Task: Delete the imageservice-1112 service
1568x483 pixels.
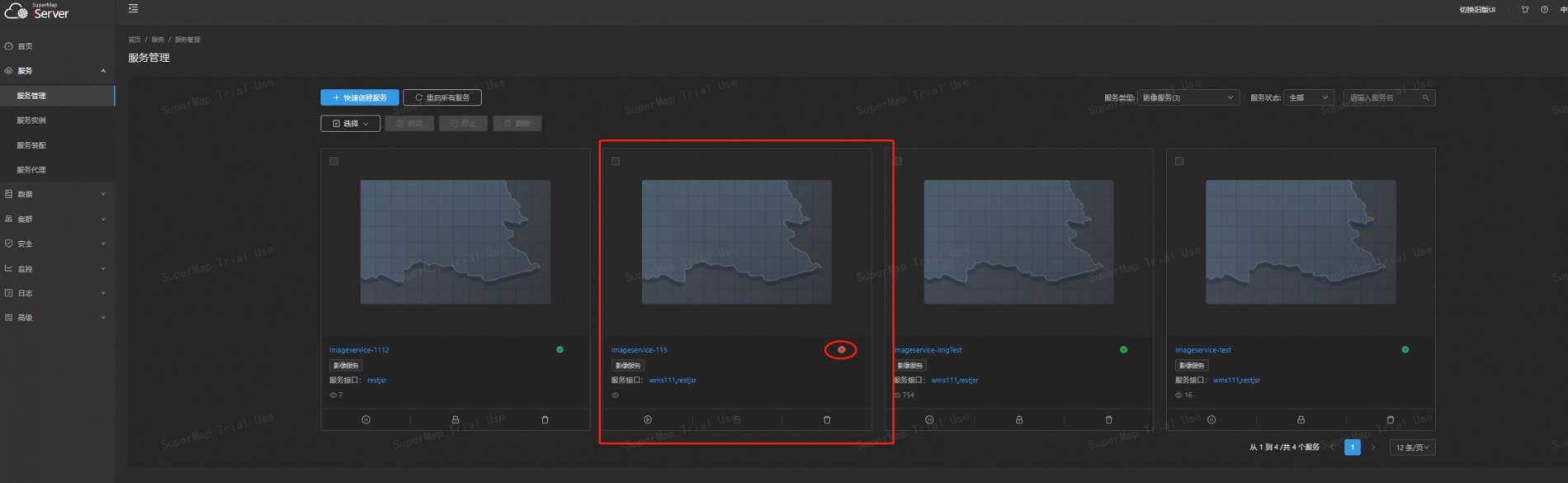Action: [x=545, y=419]
